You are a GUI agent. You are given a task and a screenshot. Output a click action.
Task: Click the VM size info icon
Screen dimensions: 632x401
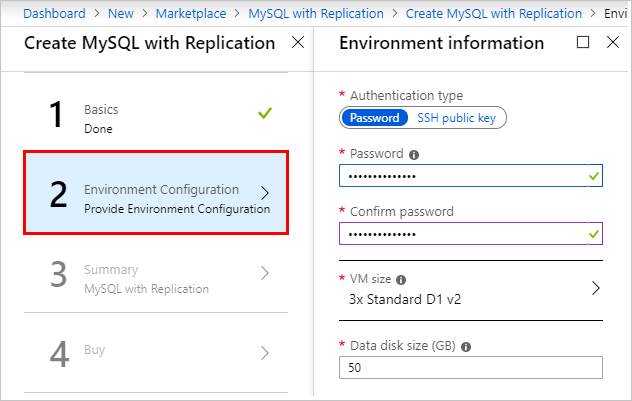[x=401, y=279]
